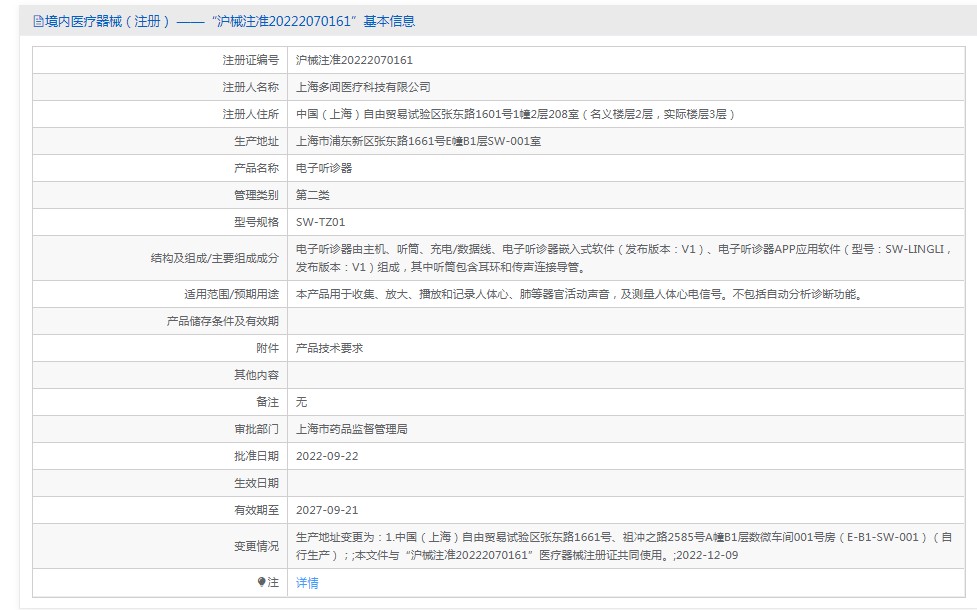Select attachment value 产品技术要求
The image size is (977, 610).
(x=330, y=348)
